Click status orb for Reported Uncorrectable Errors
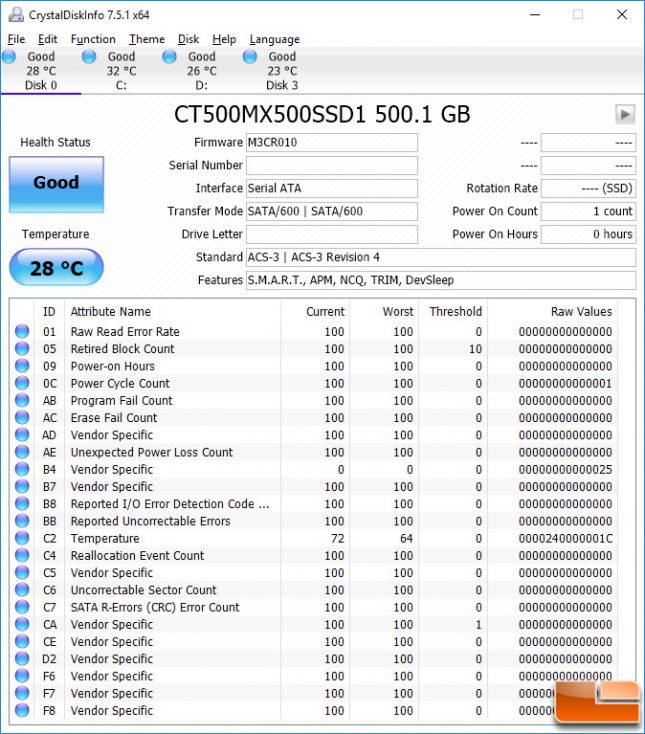 pos(22,521)
